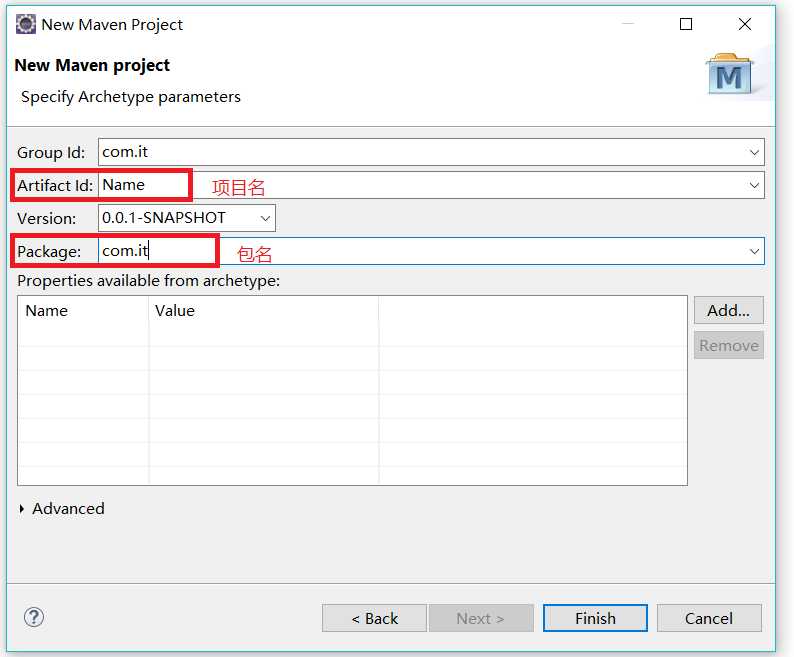The width and height of the screenshot is (794, 657).
Task: Click the 'Properties available from archetype:' label
Action: pos(148,281)
